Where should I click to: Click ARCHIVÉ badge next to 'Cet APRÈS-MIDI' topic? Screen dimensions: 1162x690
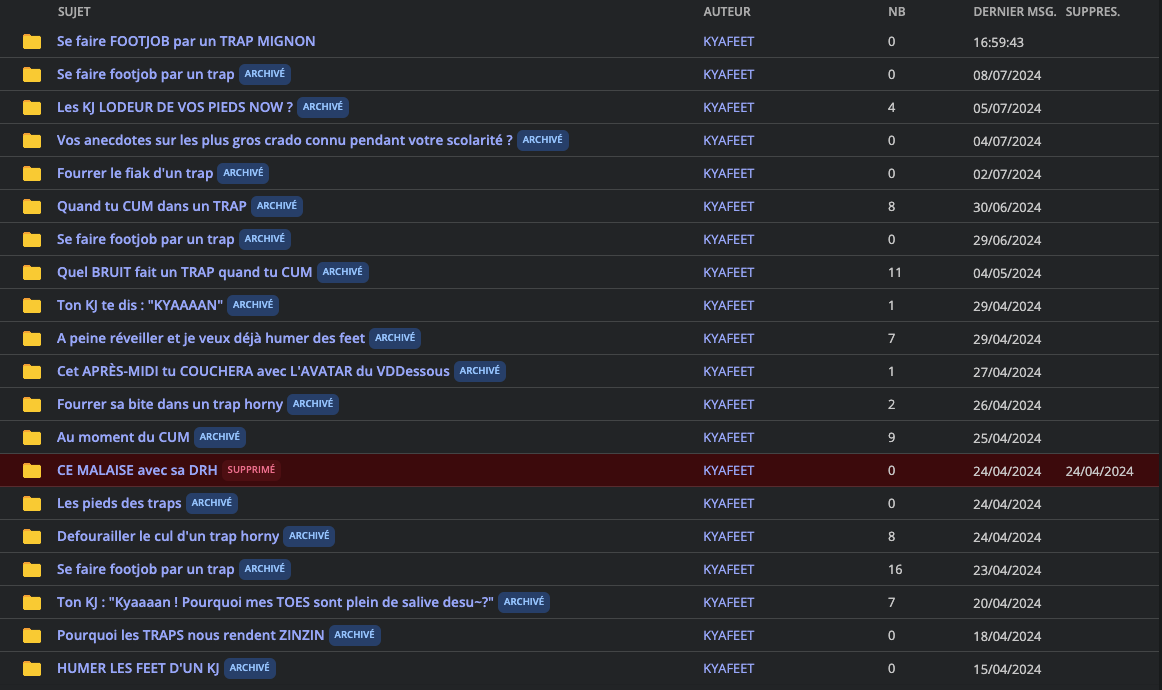tap(479, 371)
